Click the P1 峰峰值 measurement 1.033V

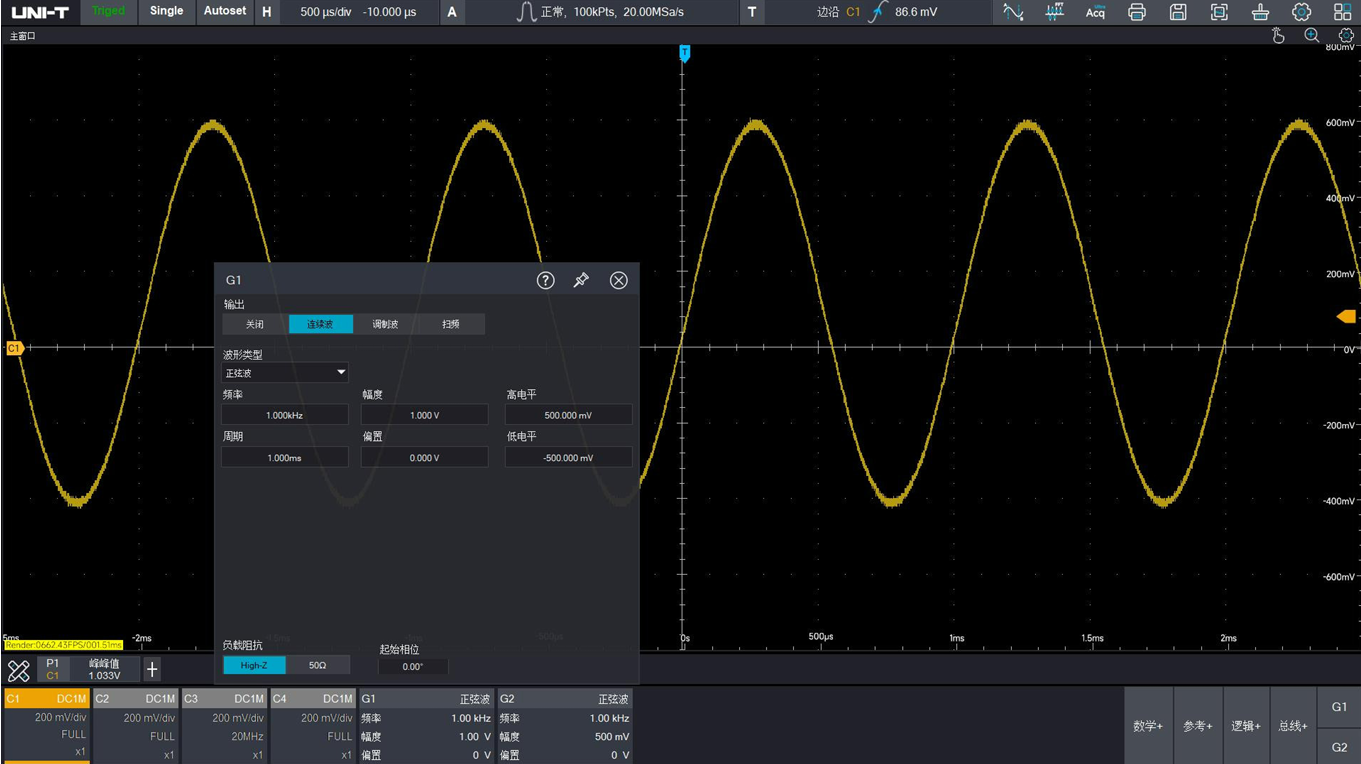click(89, 670)
